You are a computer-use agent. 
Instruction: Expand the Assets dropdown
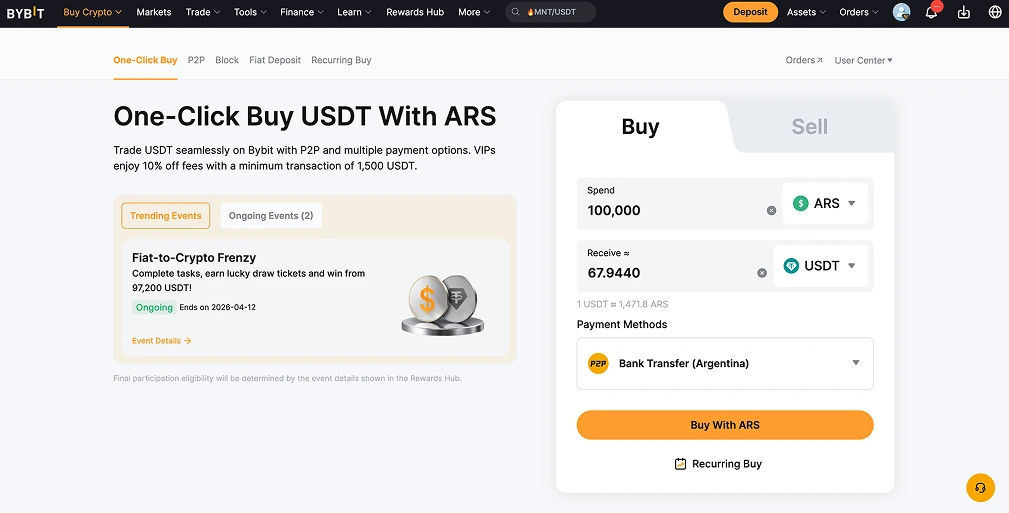coord(806,12)
